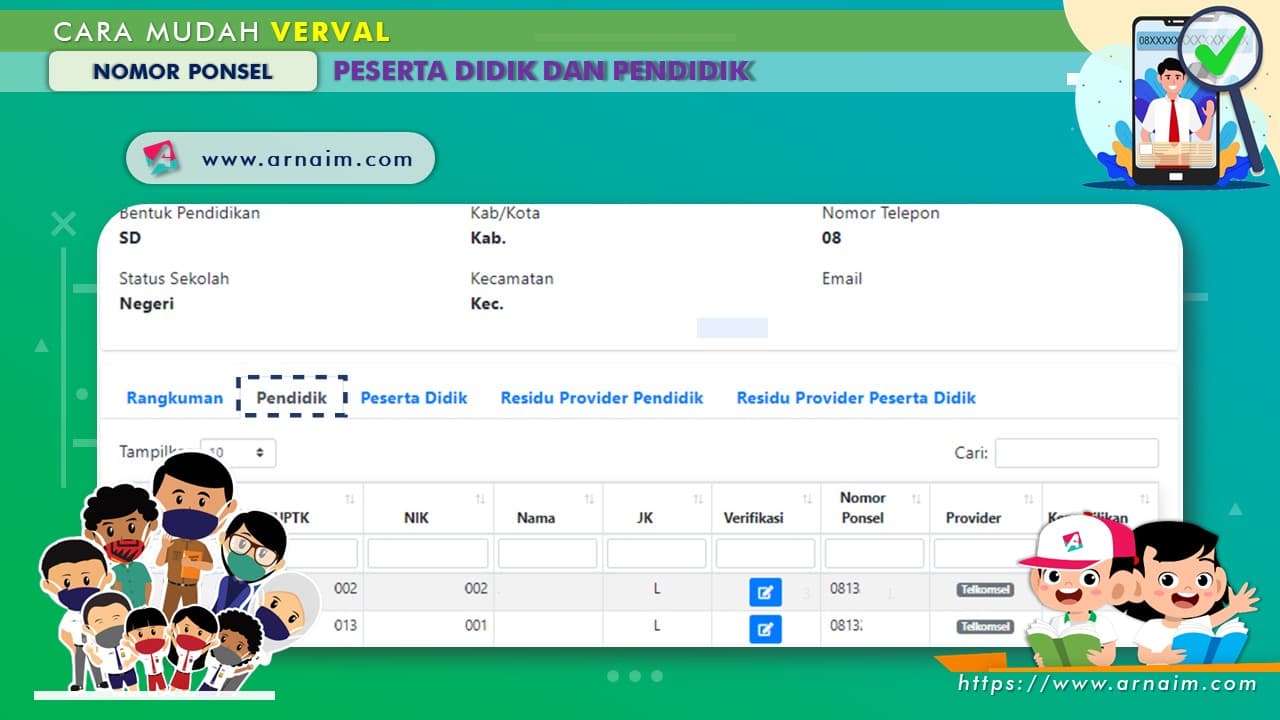Click the Verifikasi column header
This screenshot has height=720, width=1280.
[x=766, y=509]
